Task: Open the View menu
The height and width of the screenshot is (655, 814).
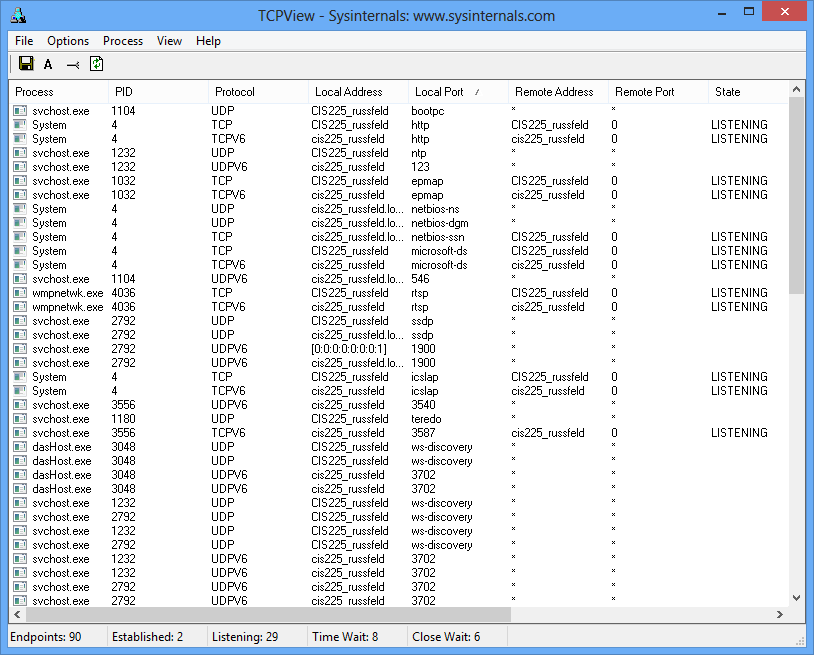Action: click(x=169, y=41)
